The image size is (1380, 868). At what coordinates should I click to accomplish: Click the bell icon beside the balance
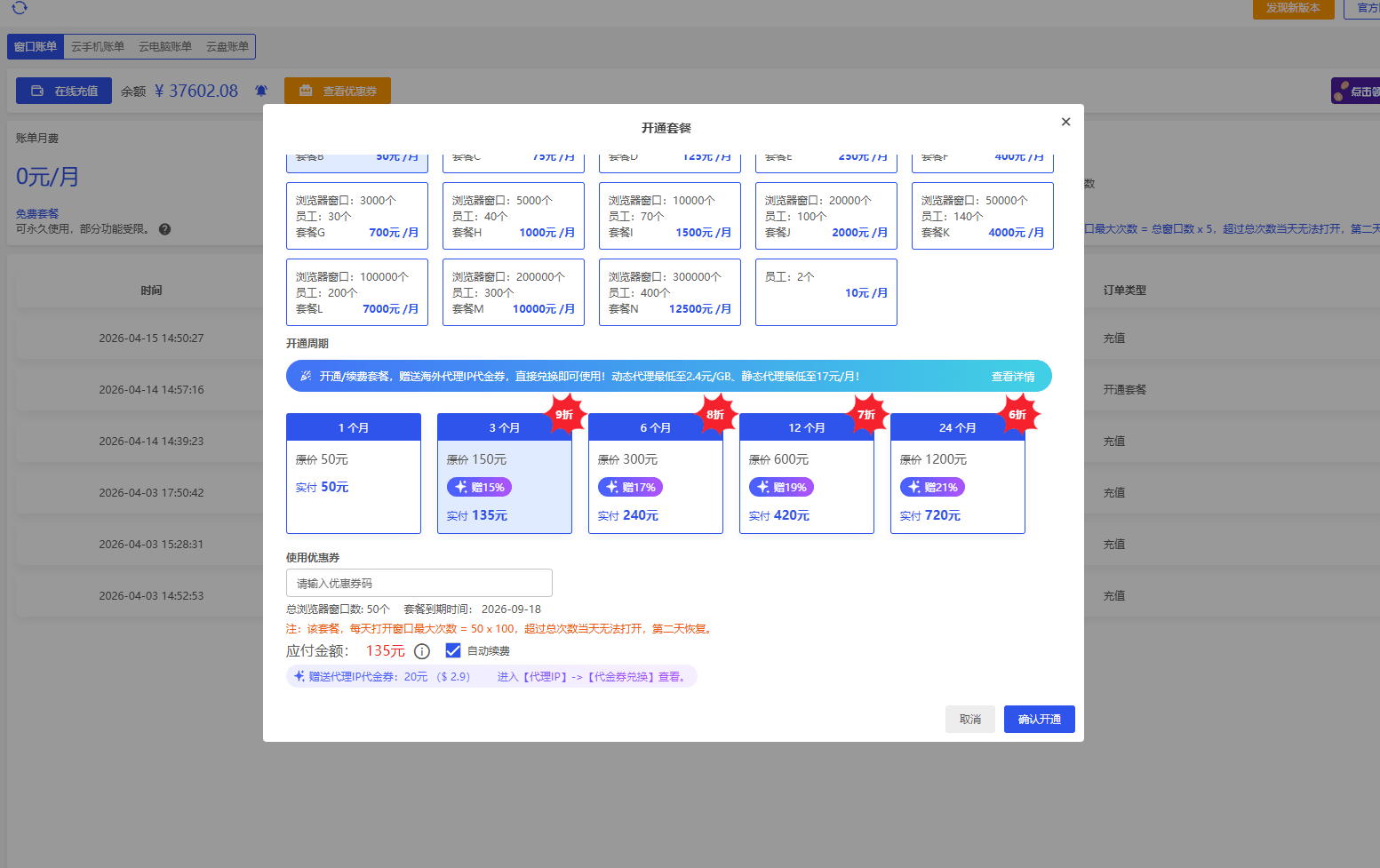(261, 91)
